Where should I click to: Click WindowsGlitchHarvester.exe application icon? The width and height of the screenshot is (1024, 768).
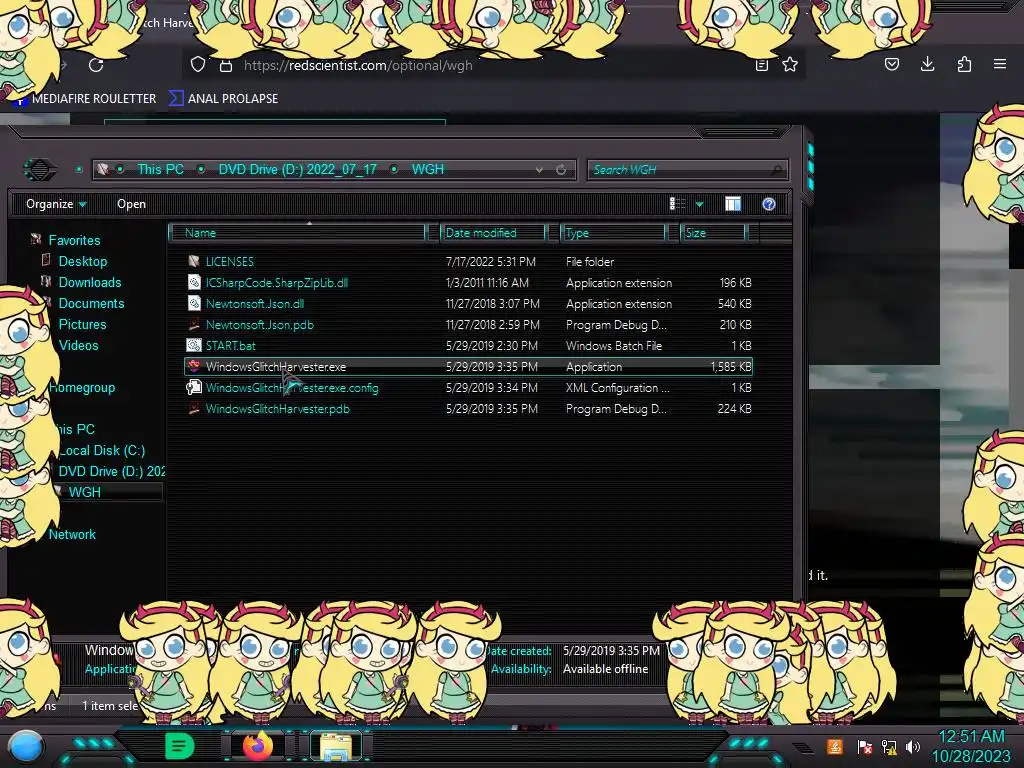pos(193,366)
